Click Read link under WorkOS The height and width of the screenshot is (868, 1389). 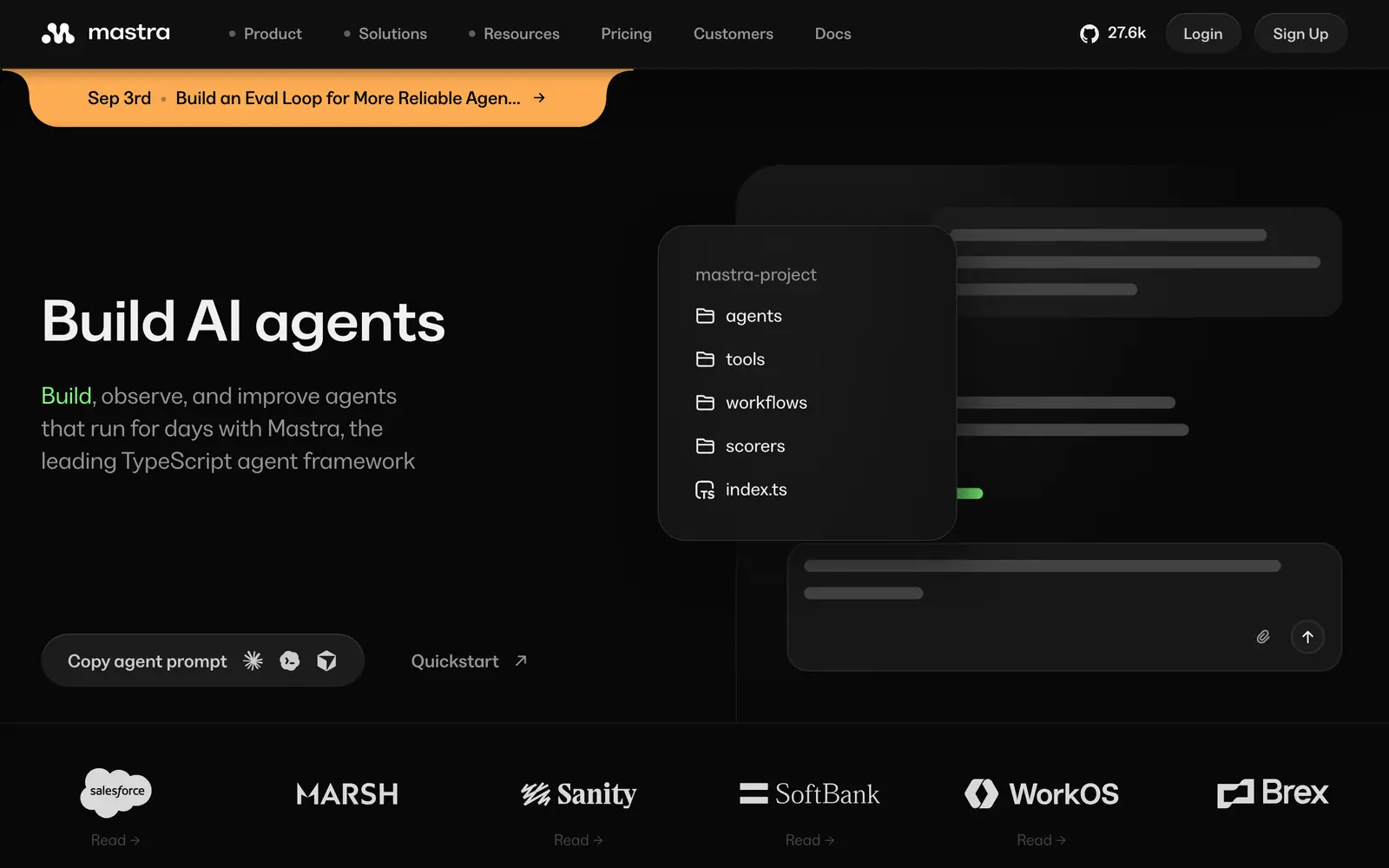point(1041,840)
